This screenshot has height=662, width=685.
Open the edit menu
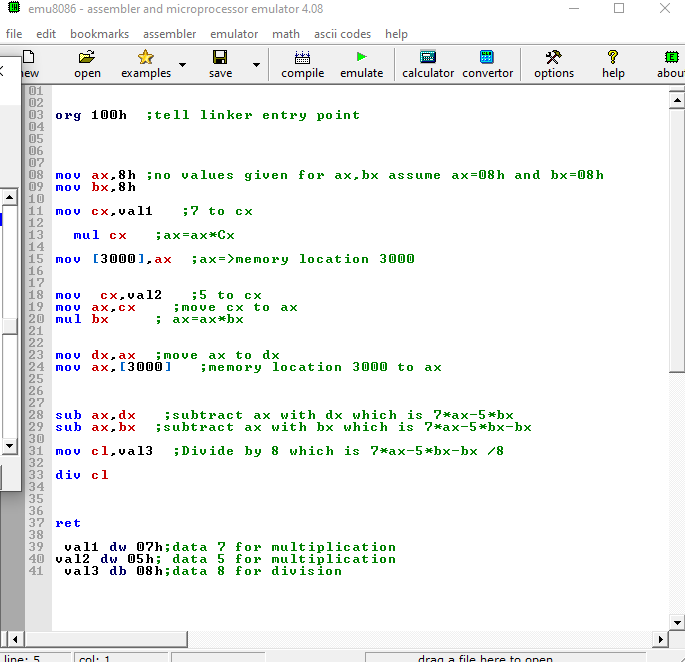[46, 34]
